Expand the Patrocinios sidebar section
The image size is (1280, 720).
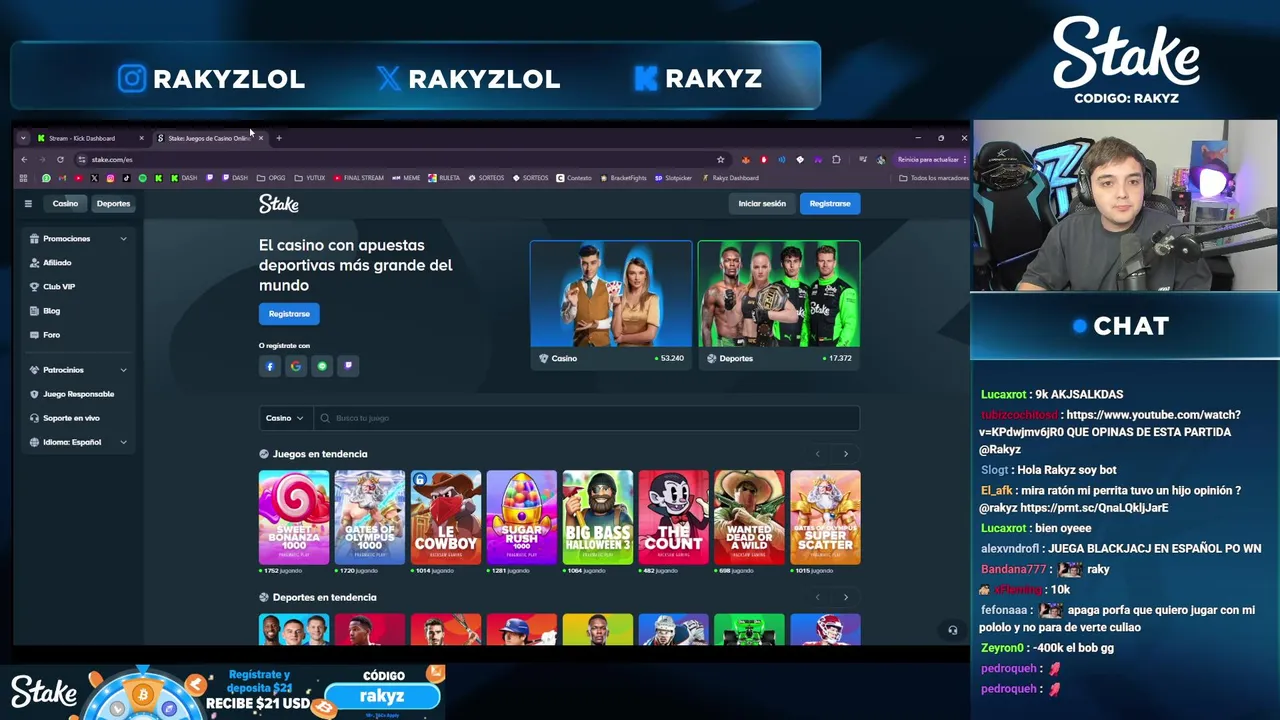click(79, 370)
